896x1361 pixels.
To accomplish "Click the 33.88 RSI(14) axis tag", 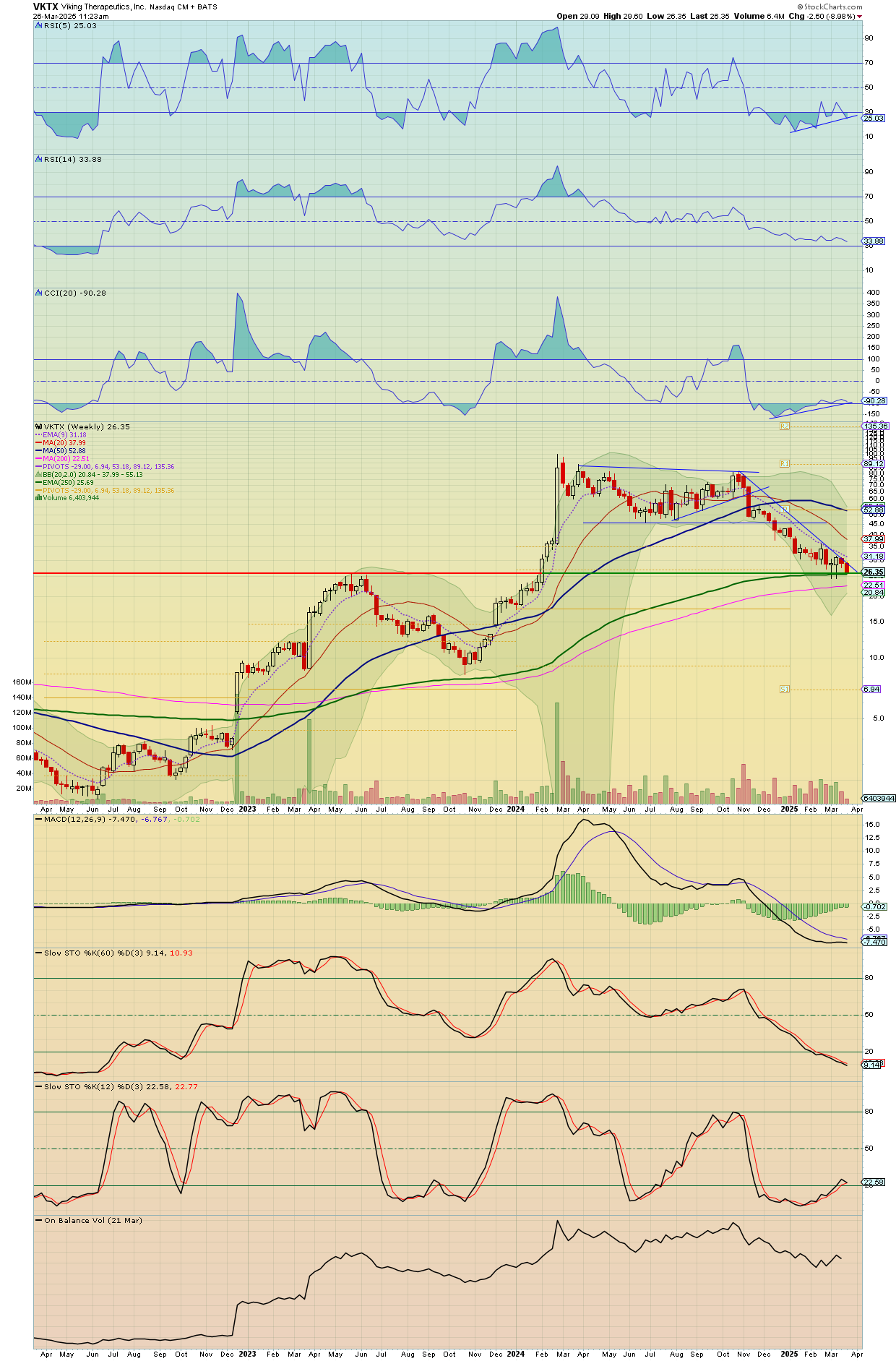I will pyautogui.click(x=874, y=241).
